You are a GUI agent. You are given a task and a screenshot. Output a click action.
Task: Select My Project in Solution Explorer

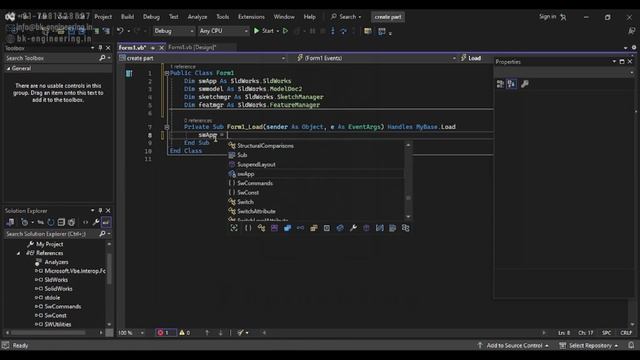[49, 244]
